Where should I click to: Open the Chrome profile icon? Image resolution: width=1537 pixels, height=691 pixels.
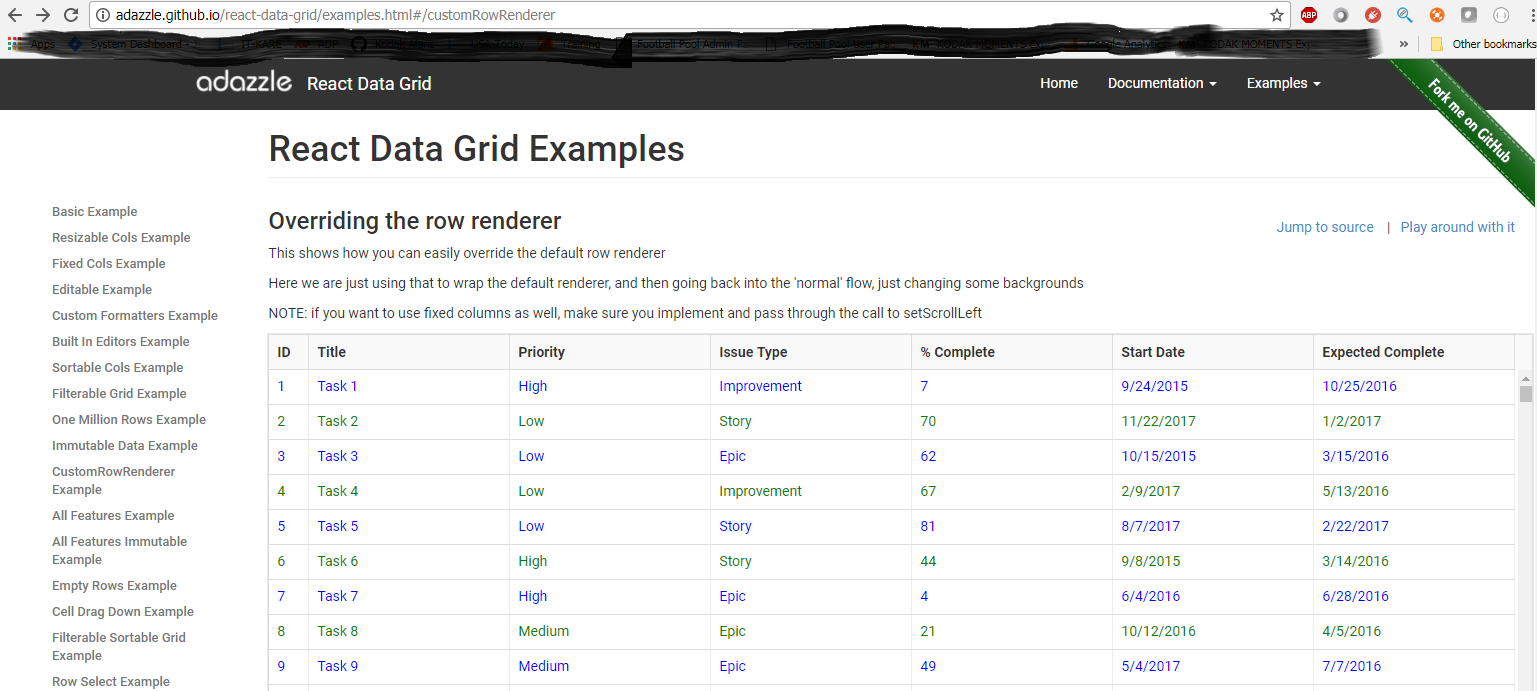click(x=1470, y=15)
